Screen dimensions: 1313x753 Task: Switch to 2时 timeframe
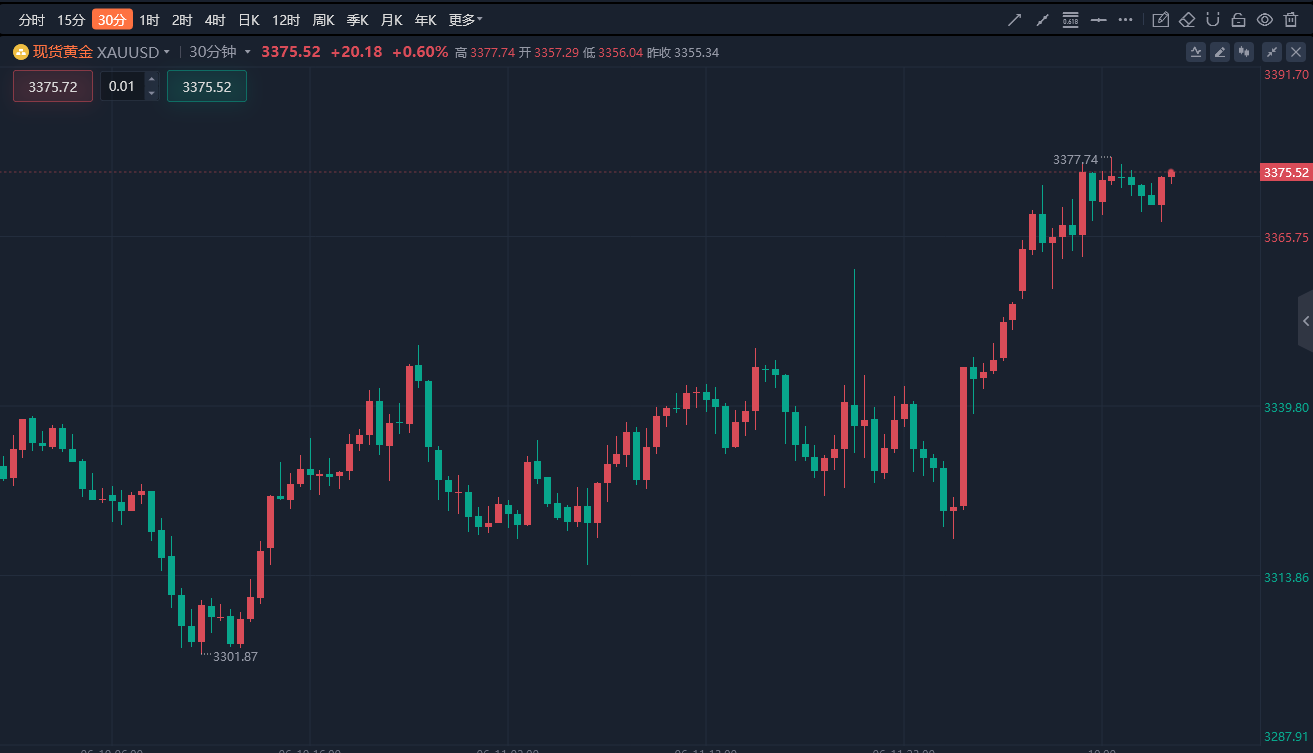(x=182, y=19)
